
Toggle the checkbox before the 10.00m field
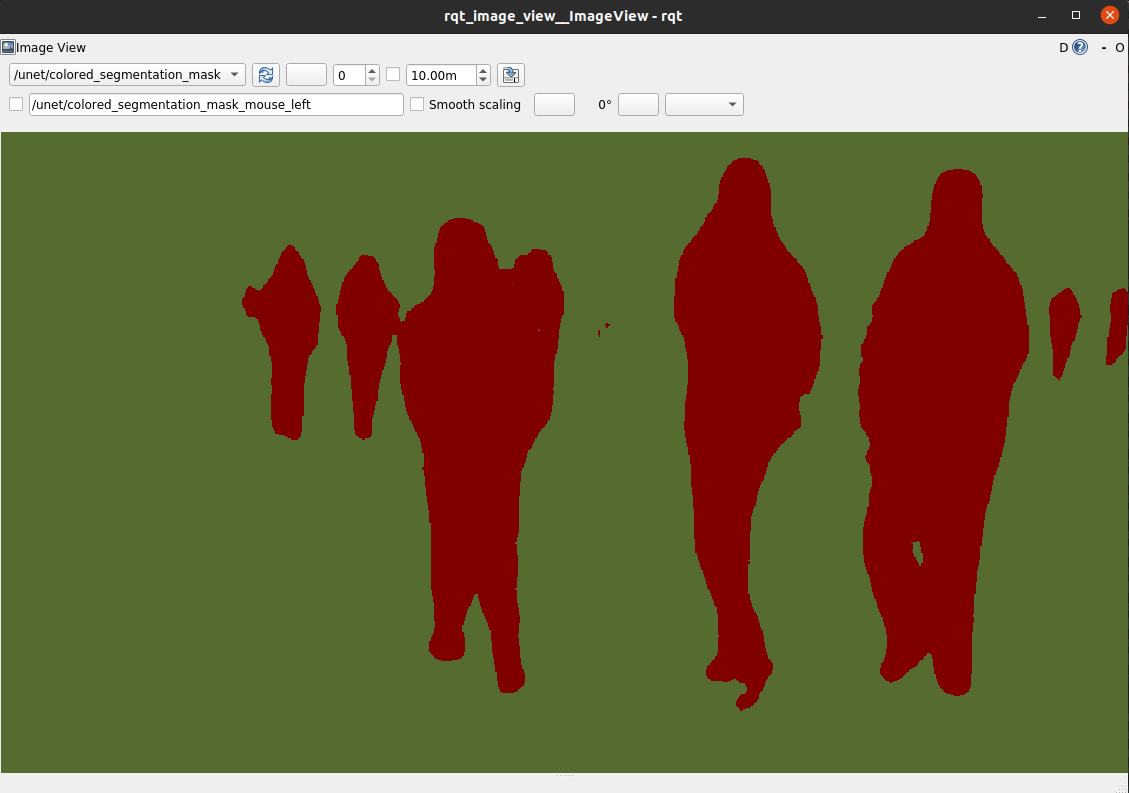click(x=393, y=75)
